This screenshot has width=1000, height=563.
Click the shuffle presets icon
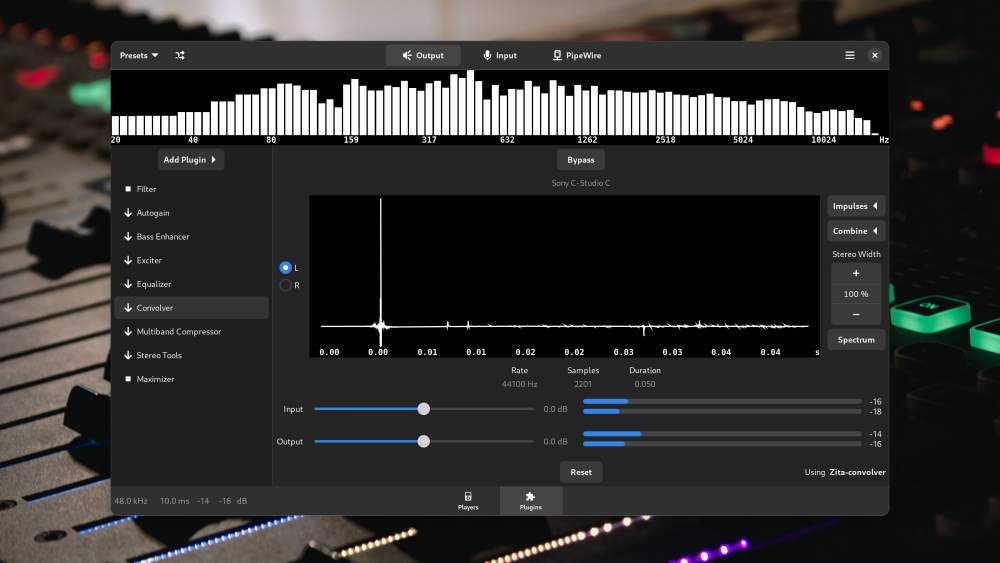pyautogui.click(x=180, y=55)
